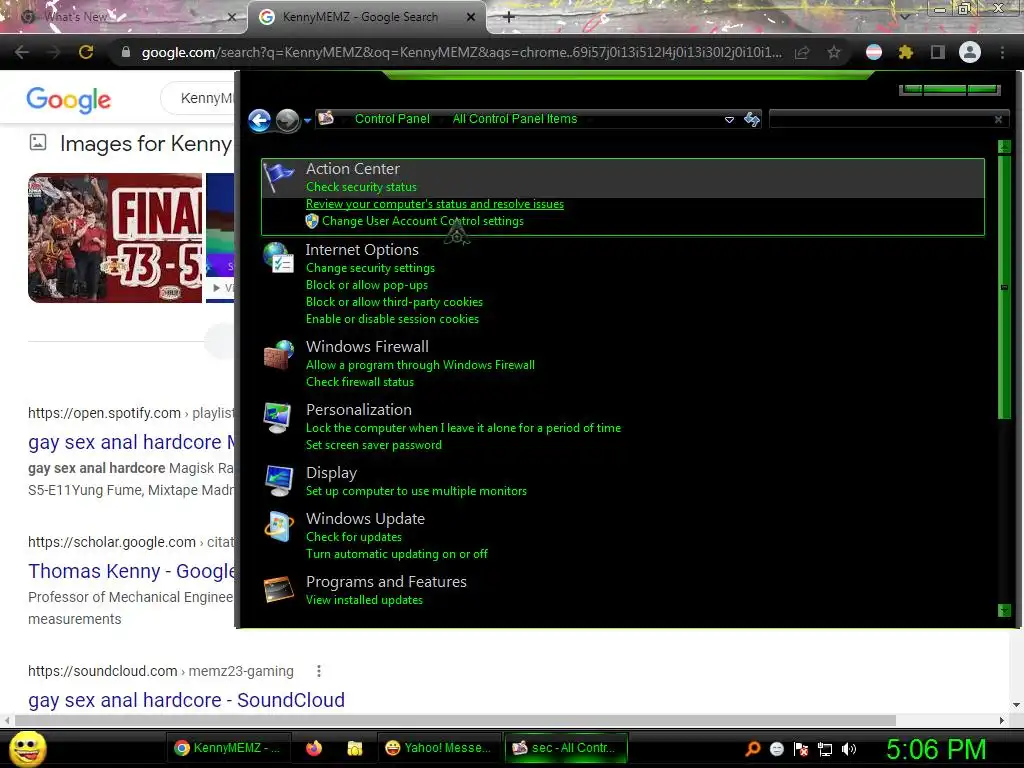Open Set up computer to use multiple monitors

tap(416, 490)
